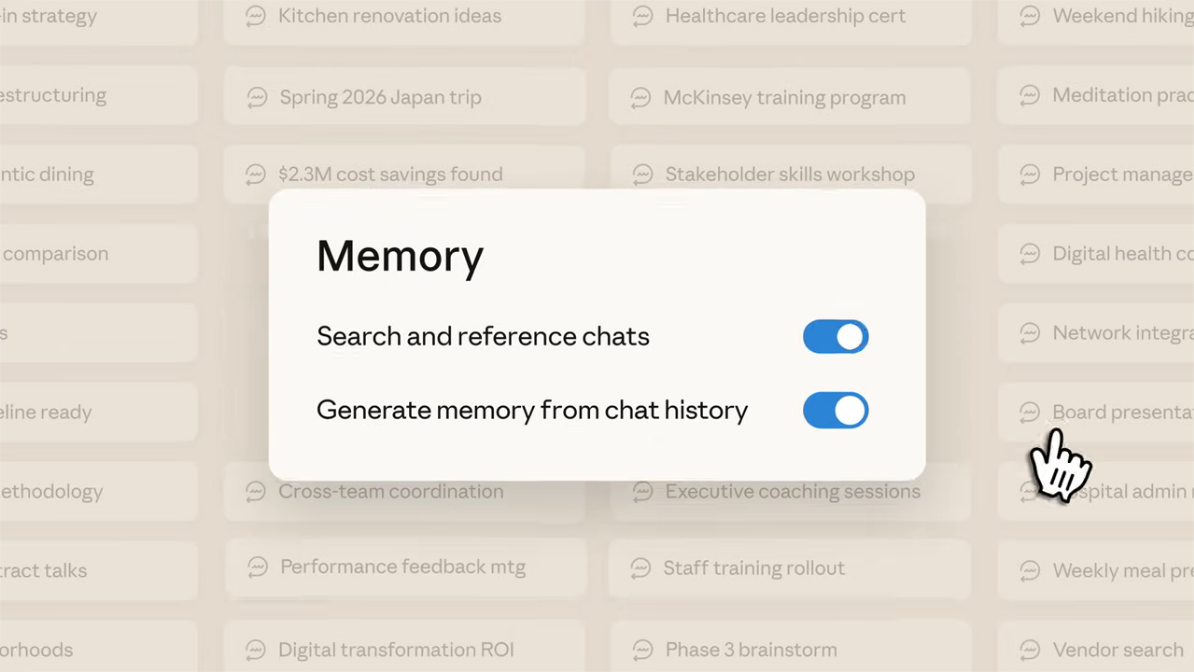Open the Stakeholder skills workshop chat
The width and height of the screenshot is (1194, 672).
[789, 174]
